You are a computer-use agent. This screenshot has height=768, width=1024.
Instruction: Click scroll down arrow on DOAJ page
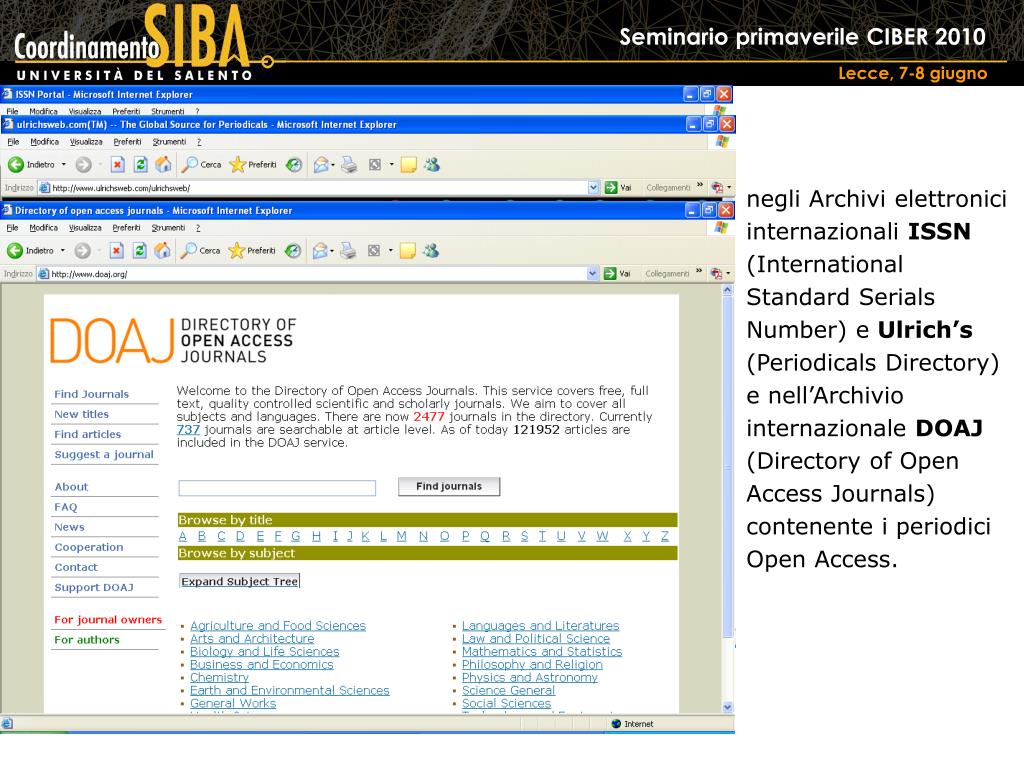click(728, 707)
